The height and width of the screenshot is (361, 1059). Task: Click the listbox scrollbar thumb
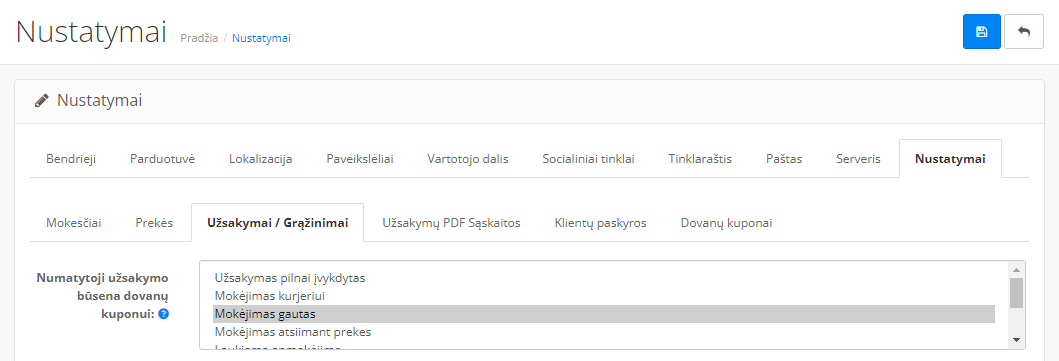[x=1016, y=292]
